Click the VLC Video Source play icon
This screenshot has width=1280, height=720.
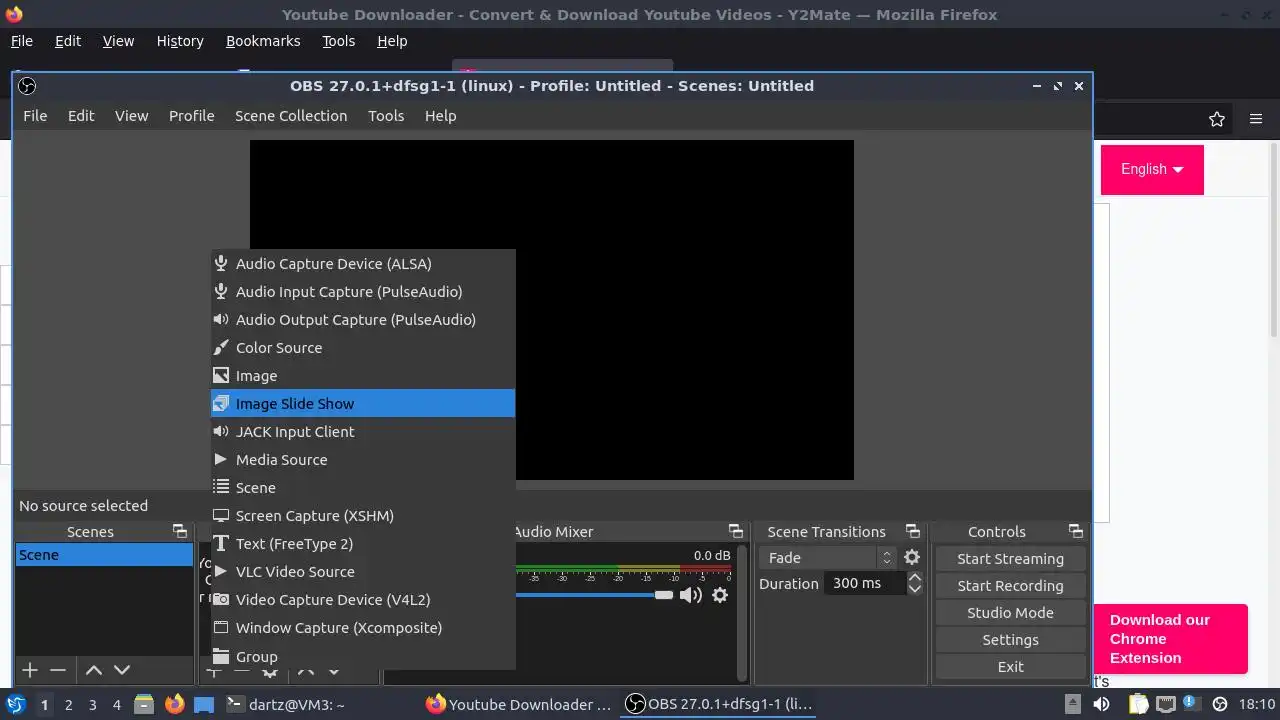point(221,572)
